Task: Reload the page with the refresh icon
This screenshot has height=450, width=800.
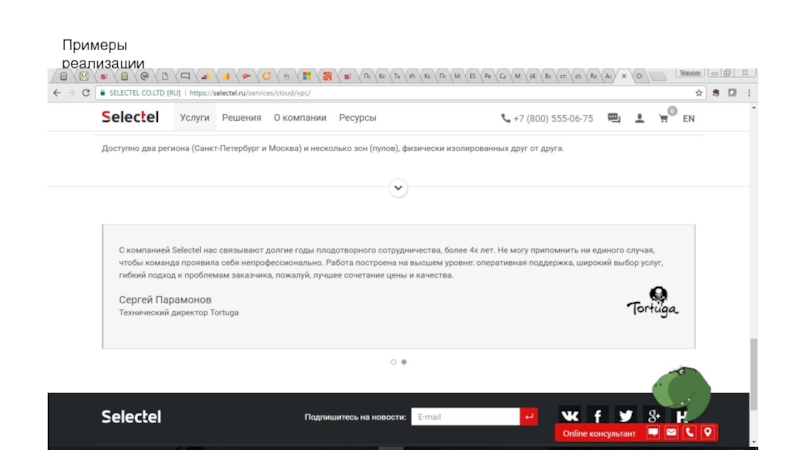Action: click(x=86, y=93)
